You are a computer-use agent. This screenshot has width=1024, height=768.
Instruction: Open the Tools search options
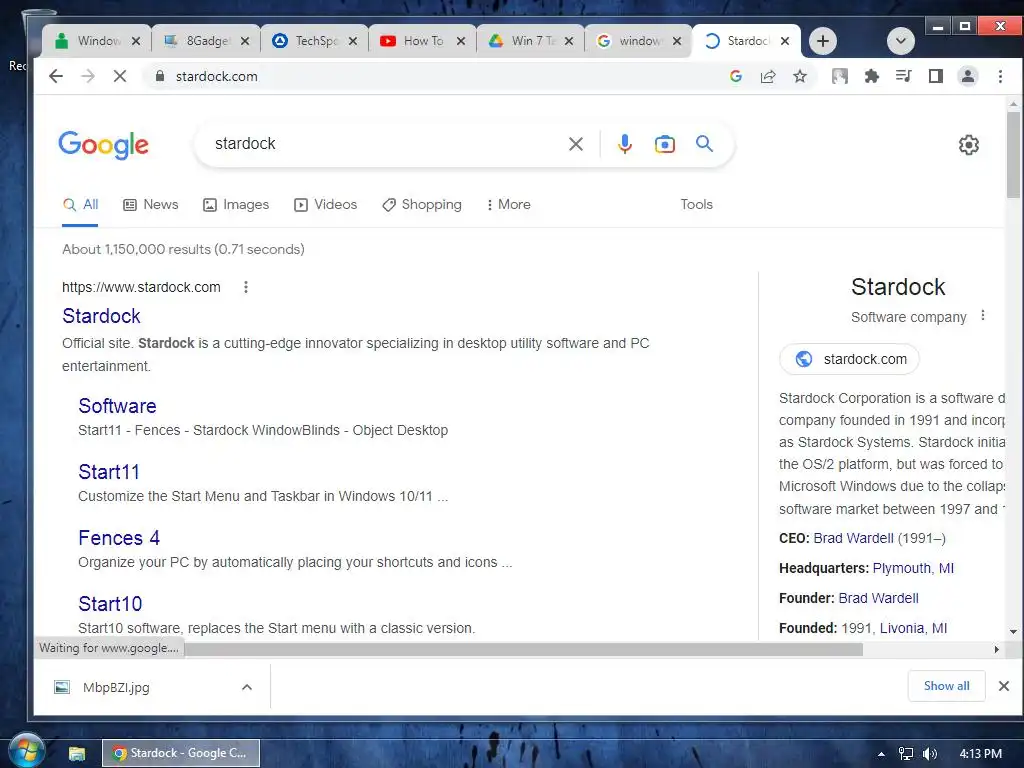click(x=696, y=204)
